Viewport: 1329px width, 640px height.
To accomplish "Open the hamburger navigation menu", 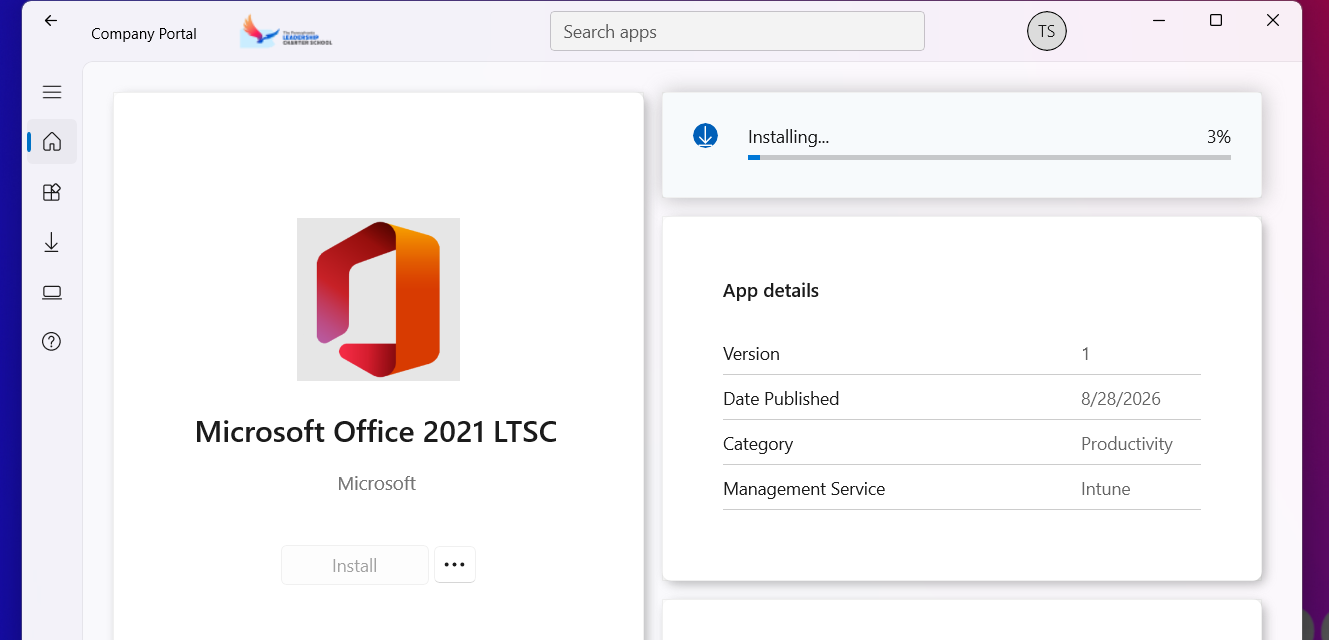I will point(52,92).
